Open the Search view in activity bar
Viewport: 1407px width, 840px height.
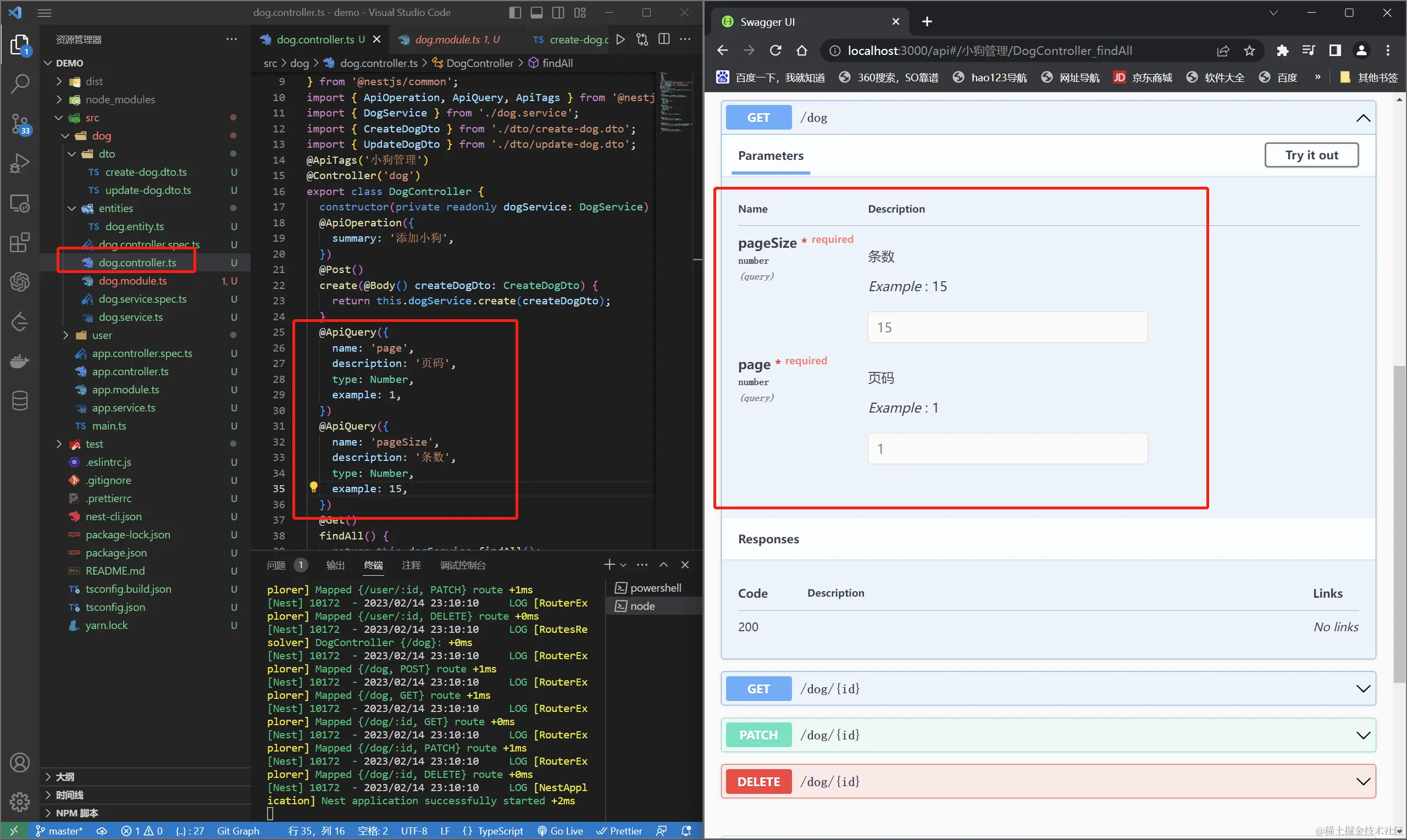click(20, 84)
